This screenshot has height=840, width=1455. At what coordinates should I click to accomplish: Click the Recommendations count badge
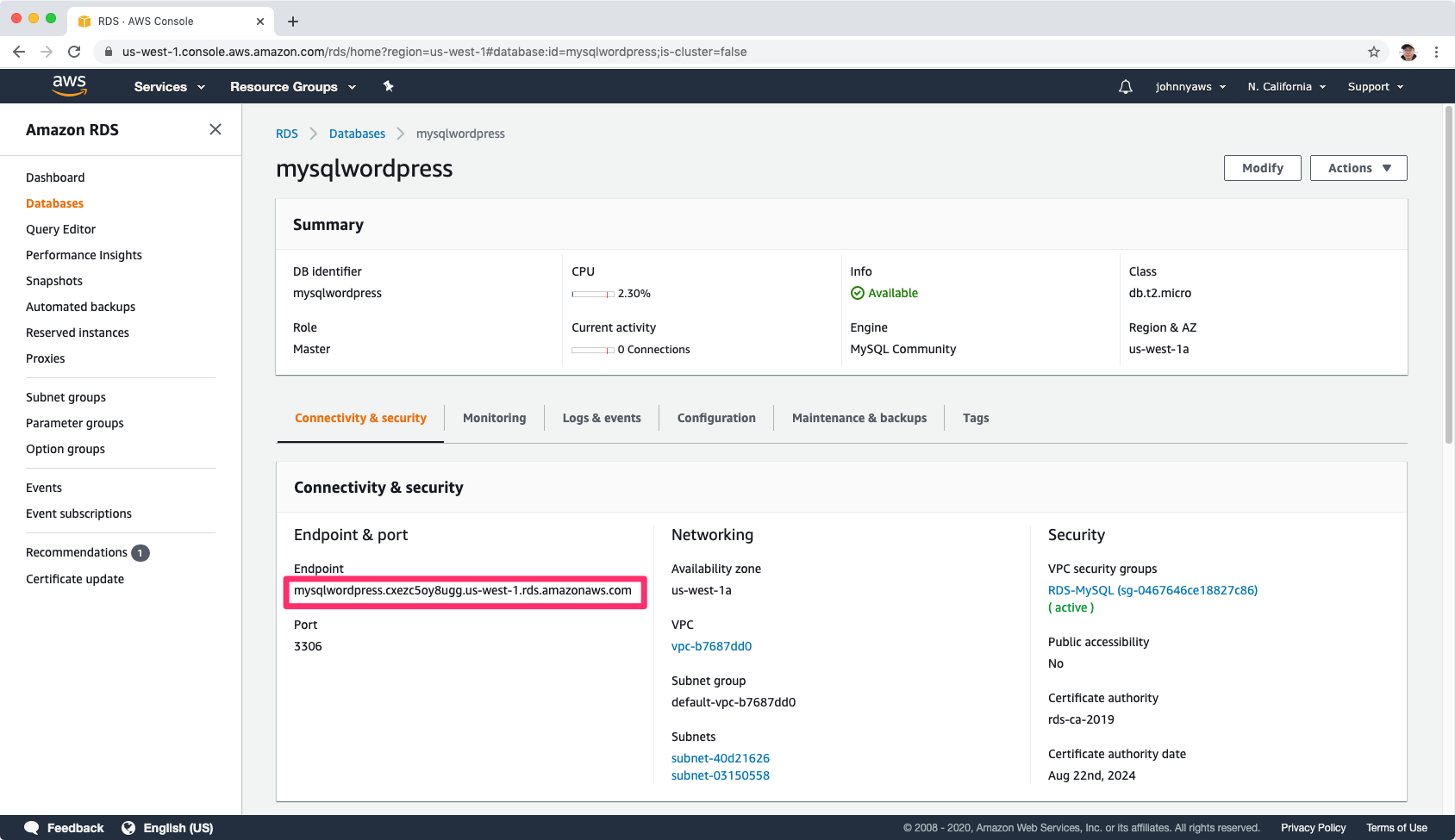point(141,553)
